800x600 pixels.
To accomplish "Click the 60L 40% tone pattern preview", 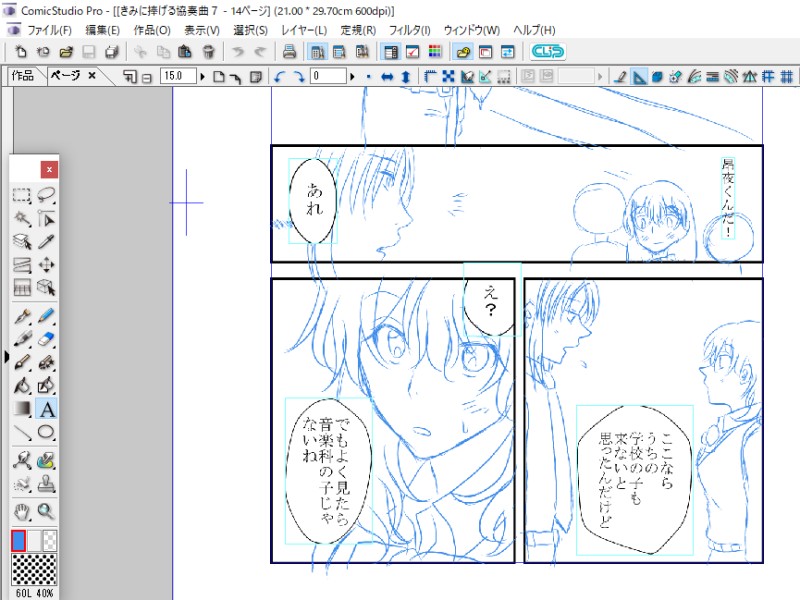I will (34, 569).
